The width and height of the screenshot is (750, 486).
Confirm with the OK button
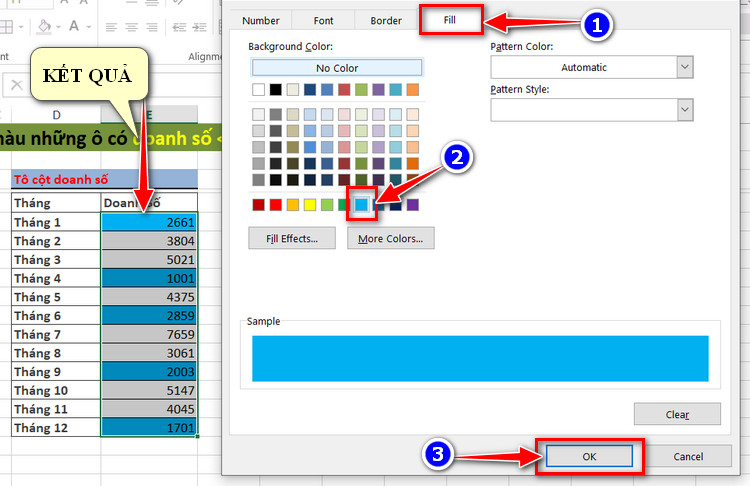(589, 456)
